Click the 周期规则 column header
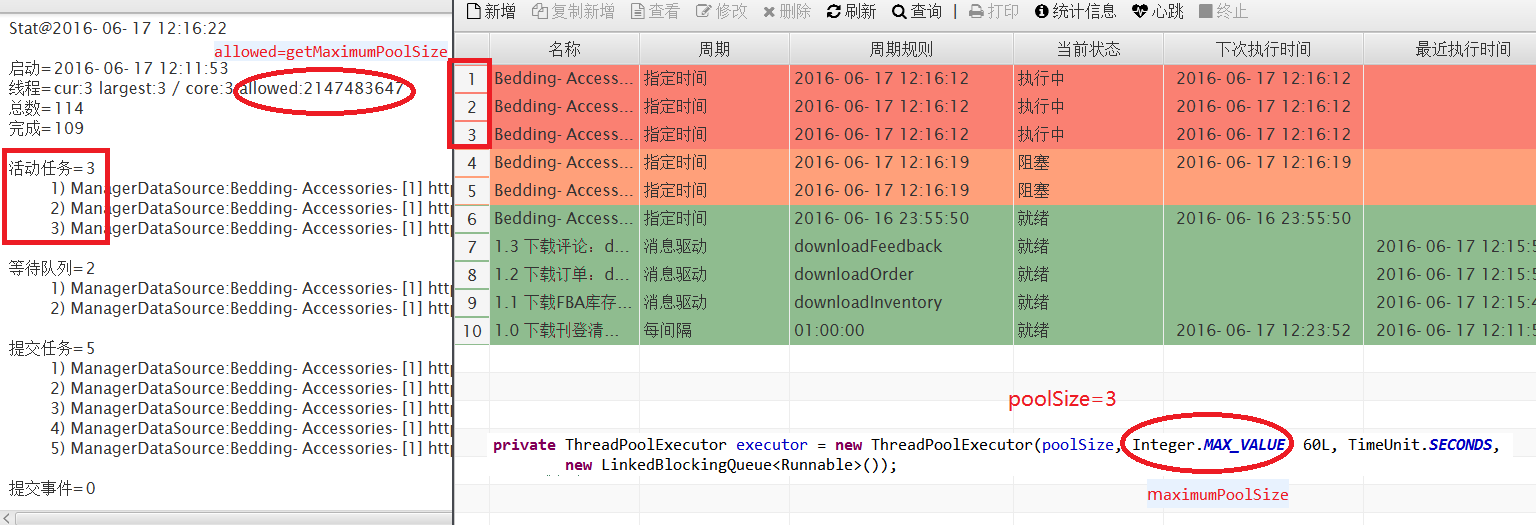The width and height of the screenshot is (1536, 525). coord(900,49)
